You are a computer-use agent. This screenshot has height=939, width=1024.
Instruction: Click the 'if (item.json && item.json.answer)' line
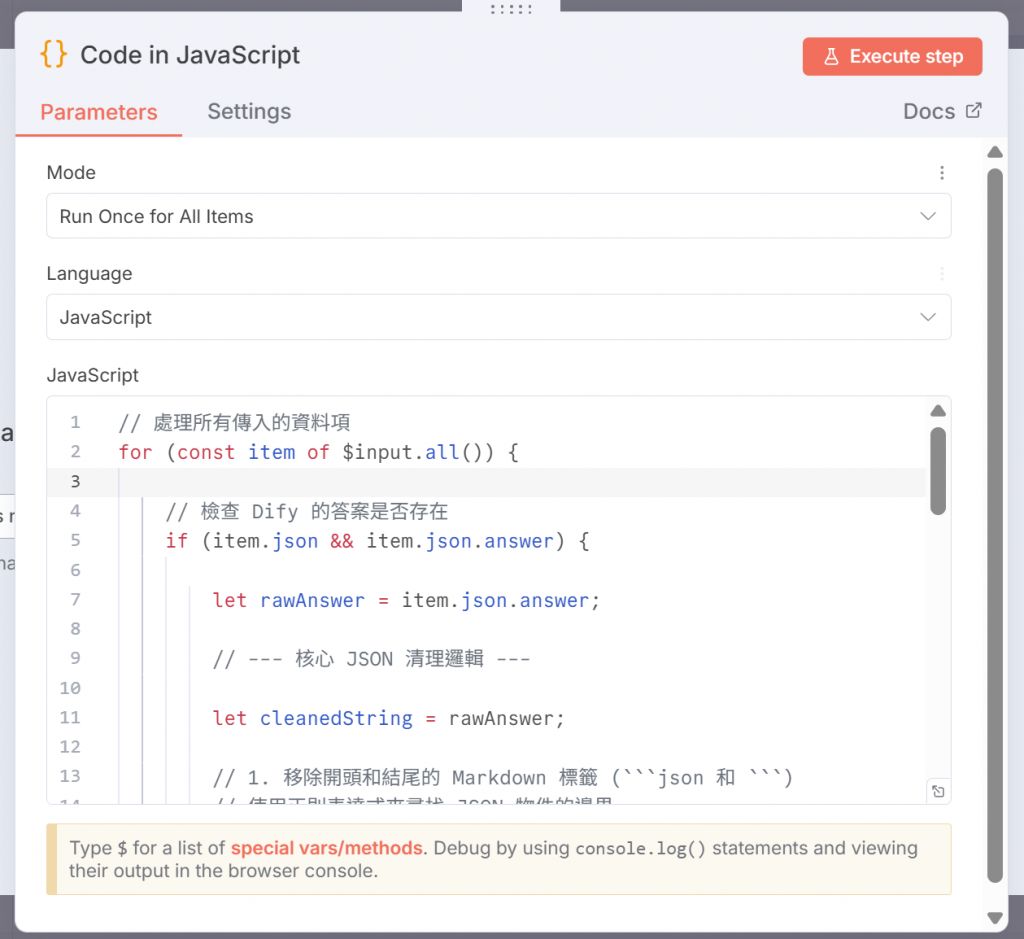click(377, 541)
